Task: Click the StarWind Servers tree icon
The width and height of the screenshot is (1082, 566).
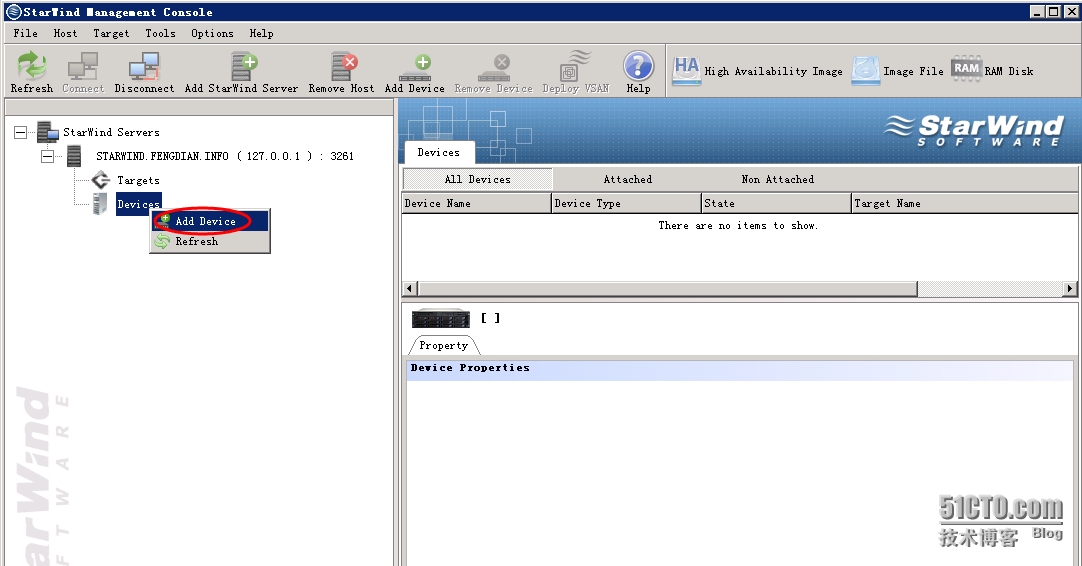Action: tap(48, 132)
